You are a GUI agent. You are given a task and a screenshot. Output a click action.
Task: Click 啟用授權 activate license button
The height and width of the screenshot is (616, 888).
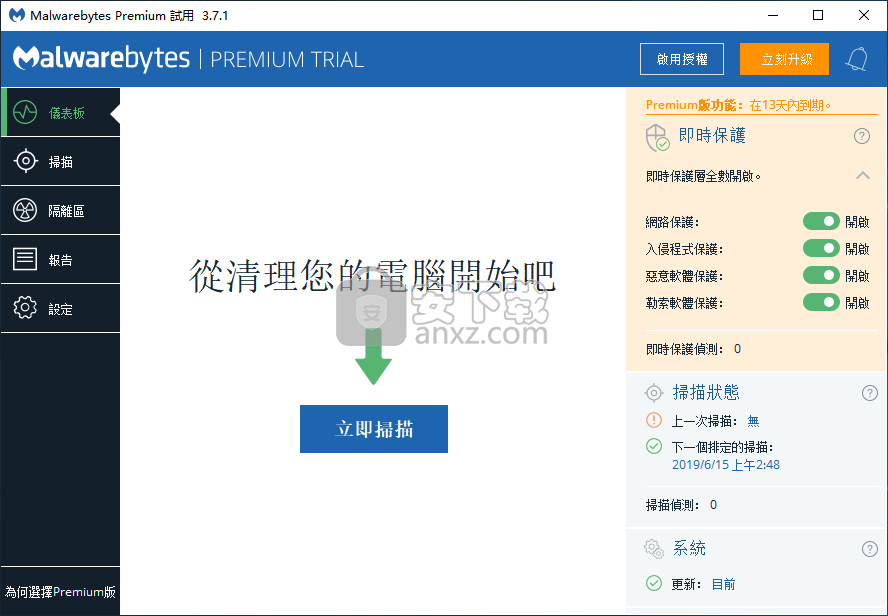click(682, 59)
